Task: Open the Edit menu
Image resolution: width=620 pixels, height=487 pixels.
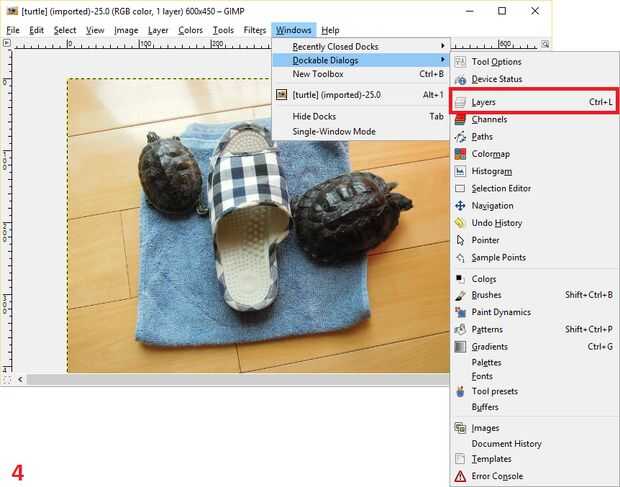Action: pyautogui.click(x=36, y=30)
